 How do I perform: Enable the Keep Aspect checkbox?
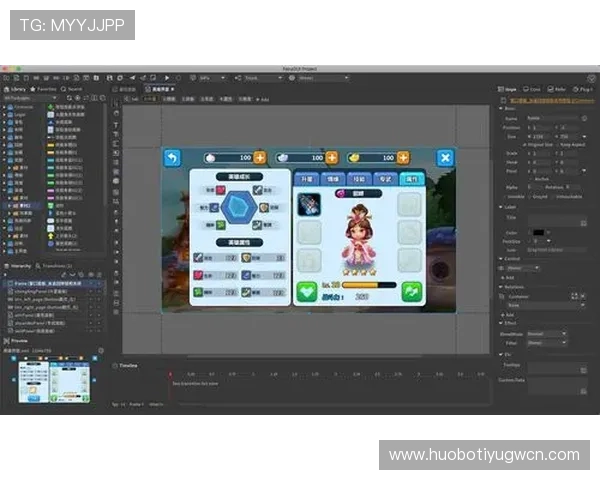pyautogui.click(x=557, y=145)
